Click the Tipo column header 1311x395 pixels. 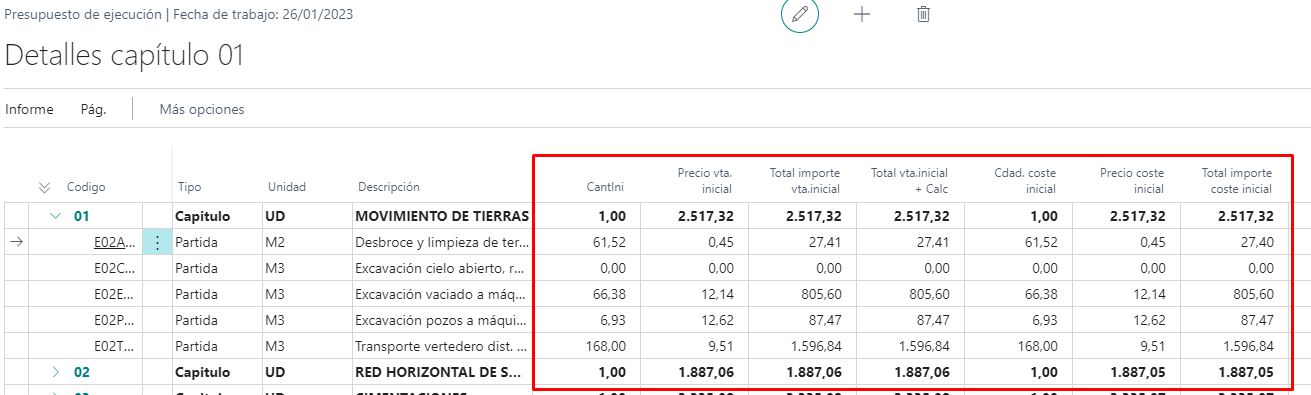(x=189, y=187)
